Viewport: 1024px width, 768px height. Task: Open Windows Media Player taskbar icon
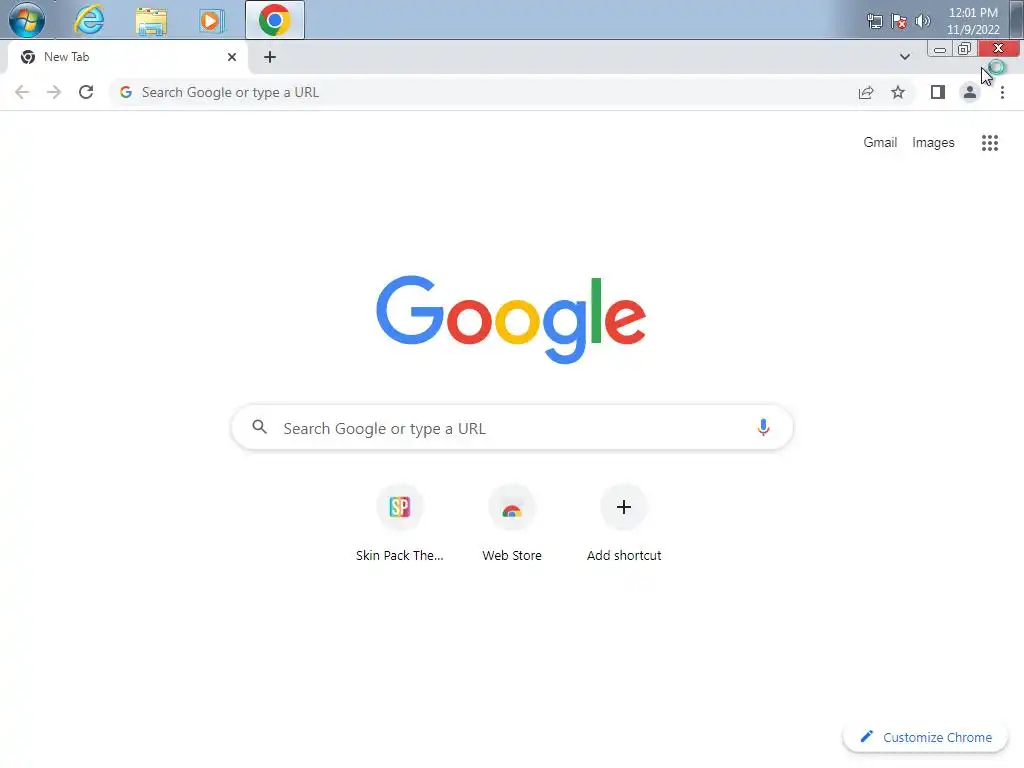tap(212, 21)
